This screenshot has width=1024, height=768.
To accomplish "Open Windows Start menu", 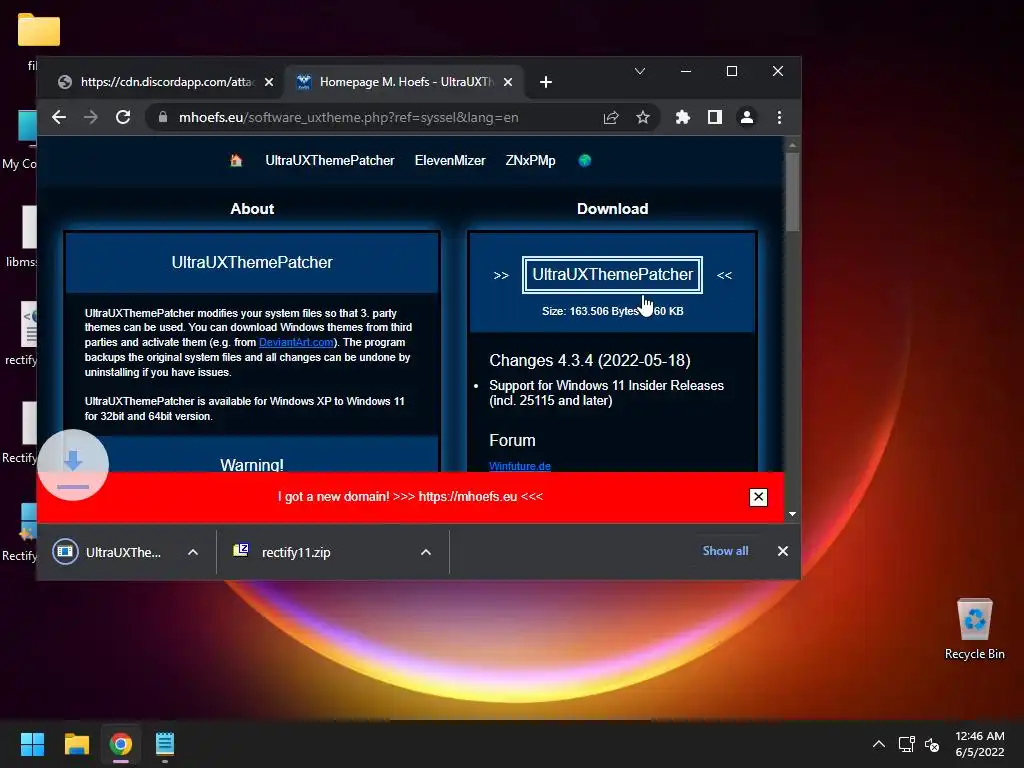I will pos(32,744).
